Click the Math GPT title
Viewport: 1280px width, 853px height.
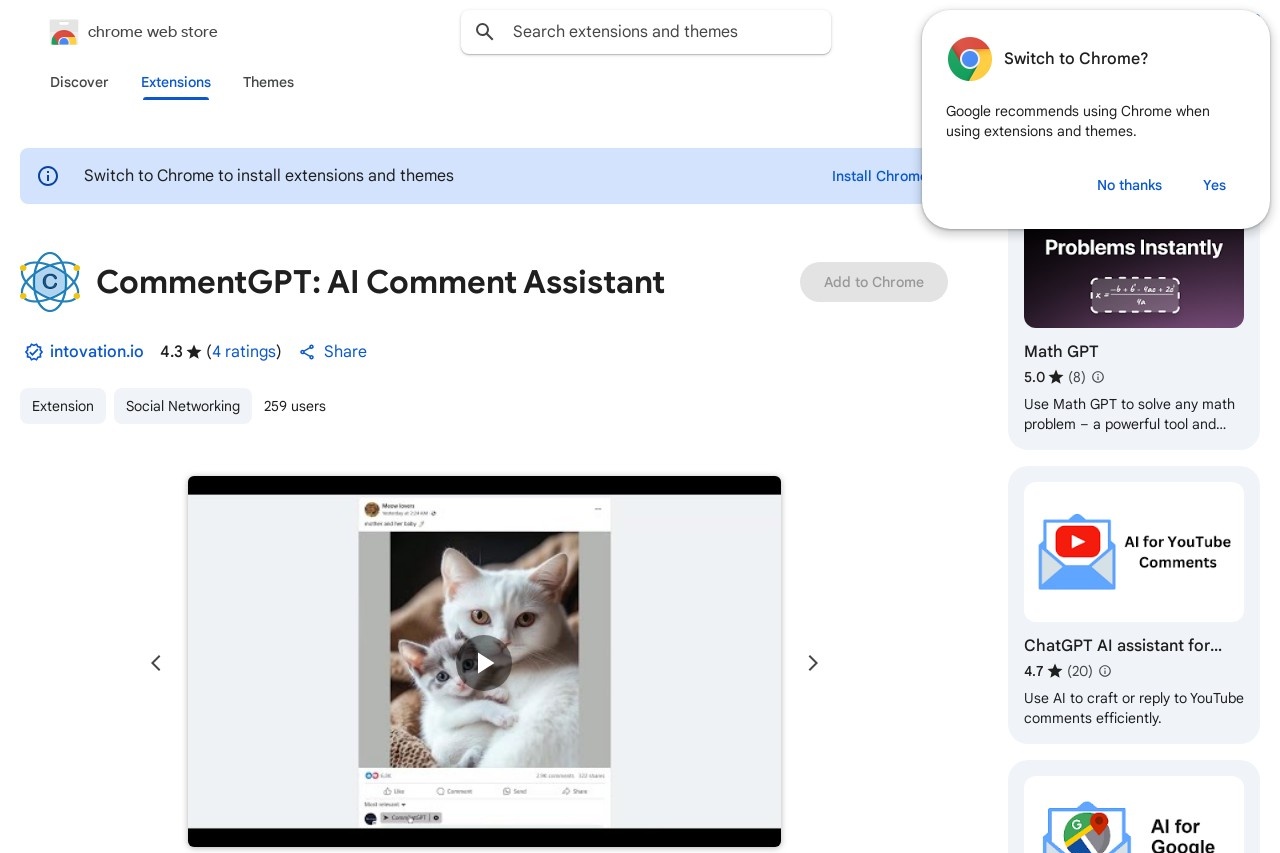1061,351
